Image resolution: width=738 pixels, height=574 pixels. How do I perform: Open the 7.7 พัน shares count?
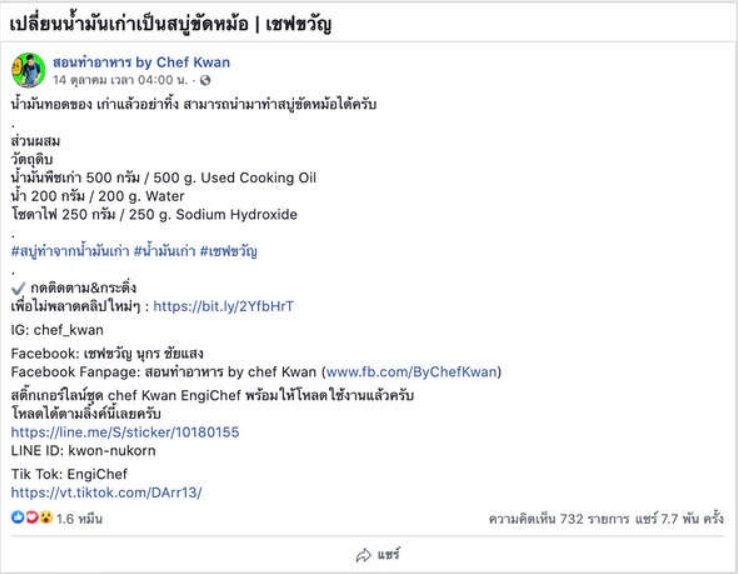pyautogui.click(x=679, y=519)
